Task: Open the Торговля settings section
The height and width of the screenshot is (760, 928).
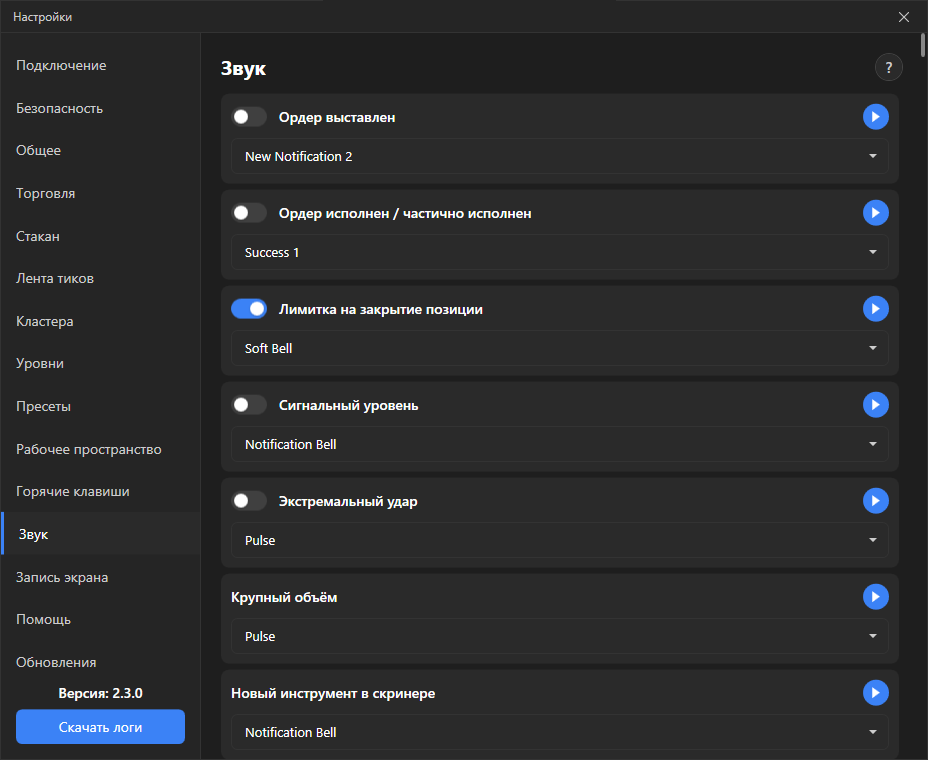Action: pyautogui.click(x=101, y=194)
